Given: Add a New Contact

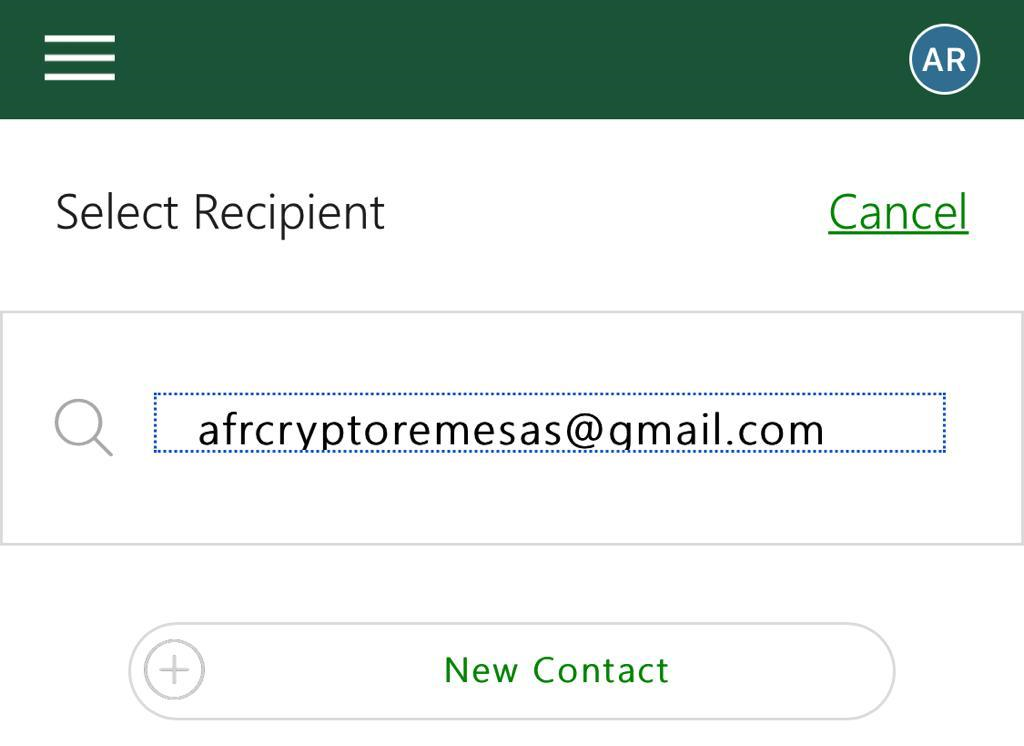Looking at the screenshot, I should tap(555, 670).
